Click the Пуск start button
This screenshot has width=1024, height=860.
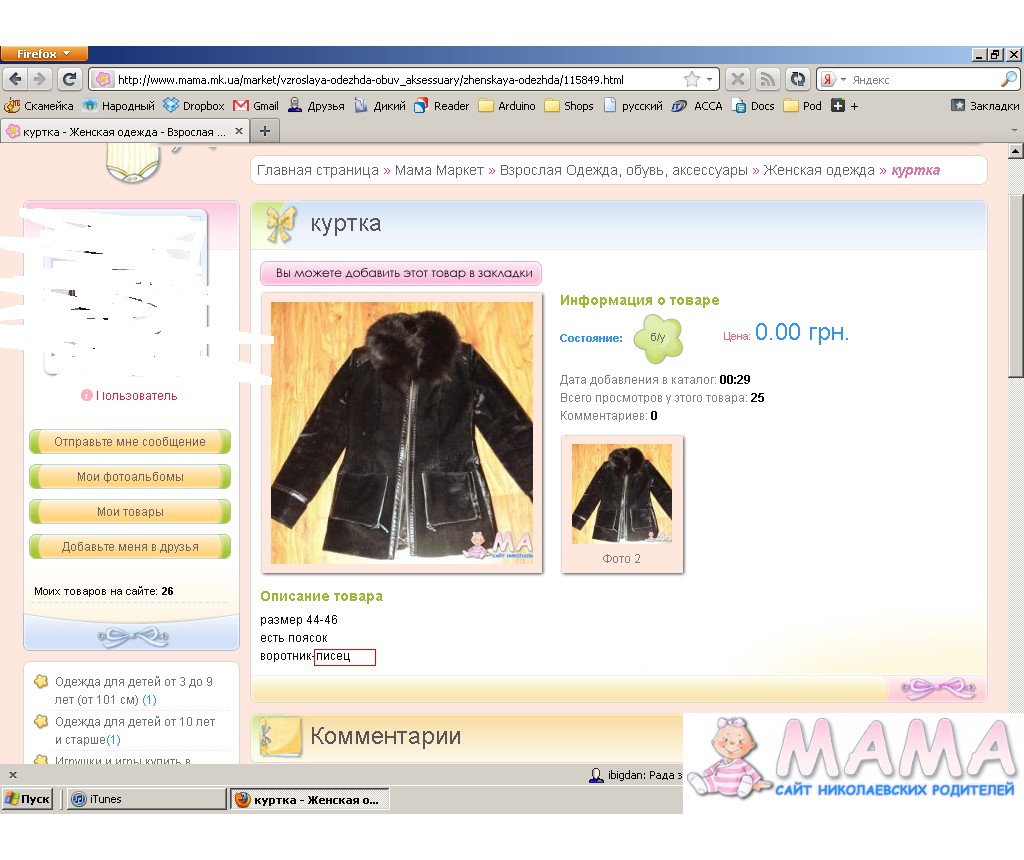coord(28,799)
